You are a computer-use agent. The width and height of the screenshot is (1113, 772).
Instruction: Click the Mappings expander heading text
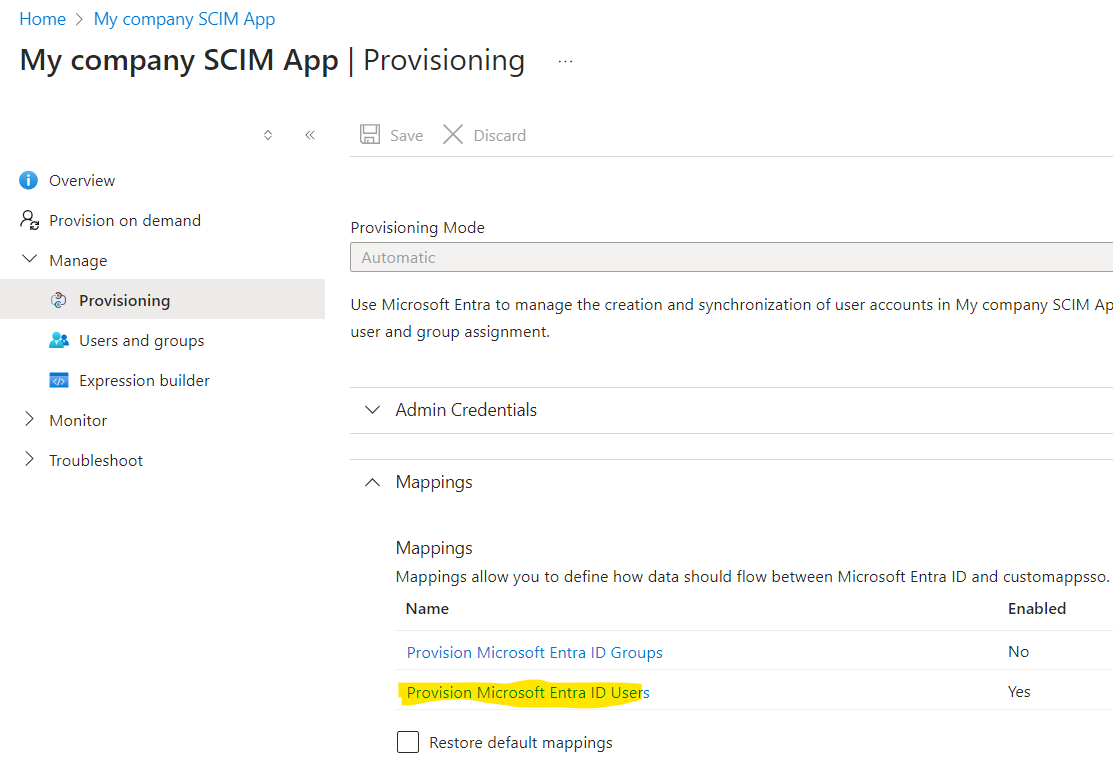pyautogui.click(x=434, y=482)
